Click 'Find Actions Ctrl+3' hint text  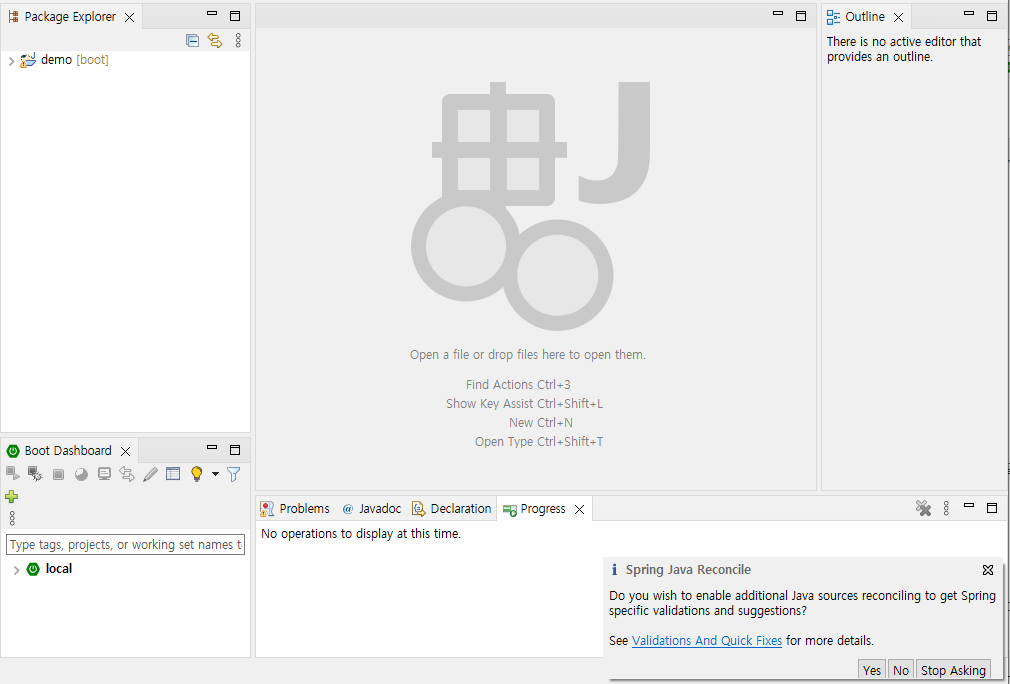(x=518, y=385)
